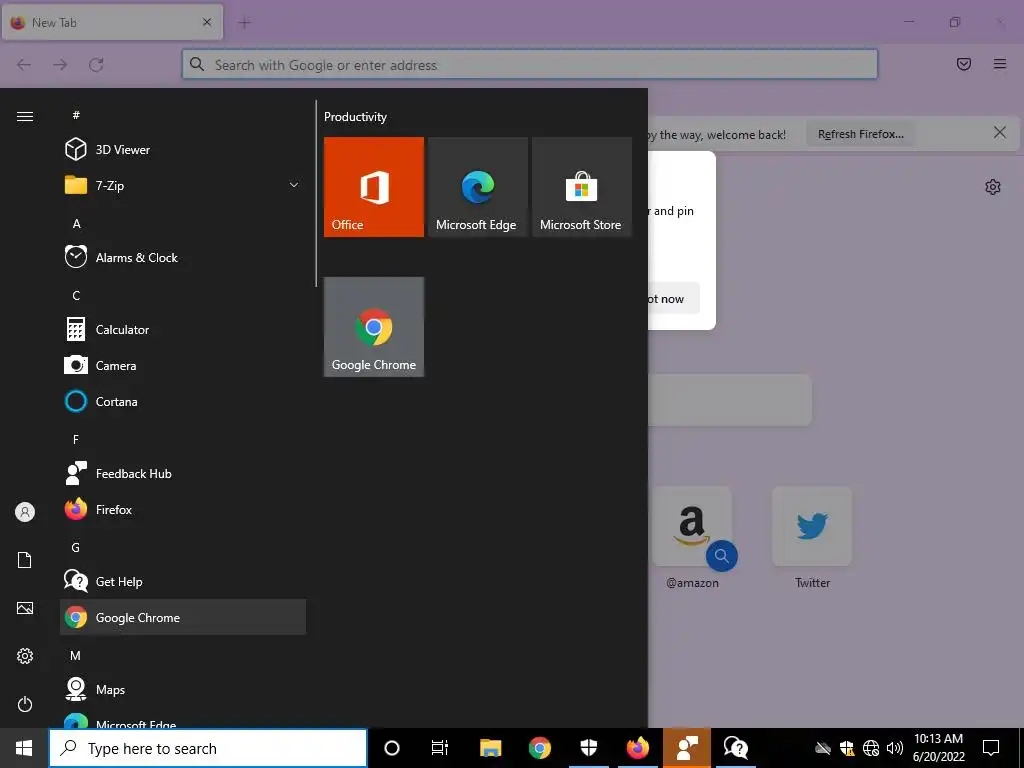Open the Pocket icon in Firefox toolbar
The width and height of the screenshot is (1024, 768).
coord(964,64)
